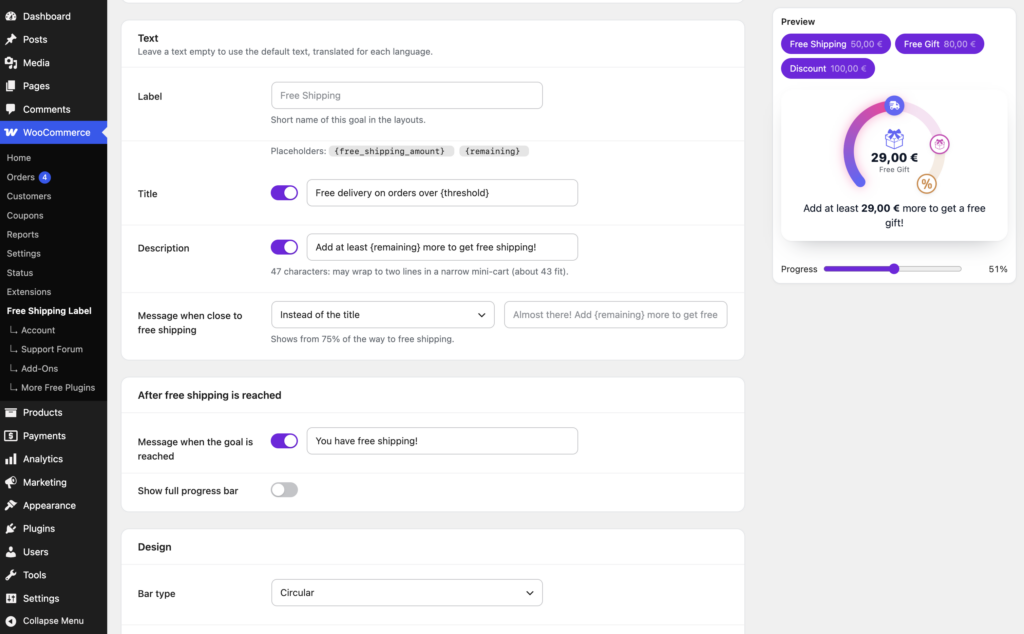
Task: Open WooCommerce Home submenu item
Action: click(x=19, y=157)
